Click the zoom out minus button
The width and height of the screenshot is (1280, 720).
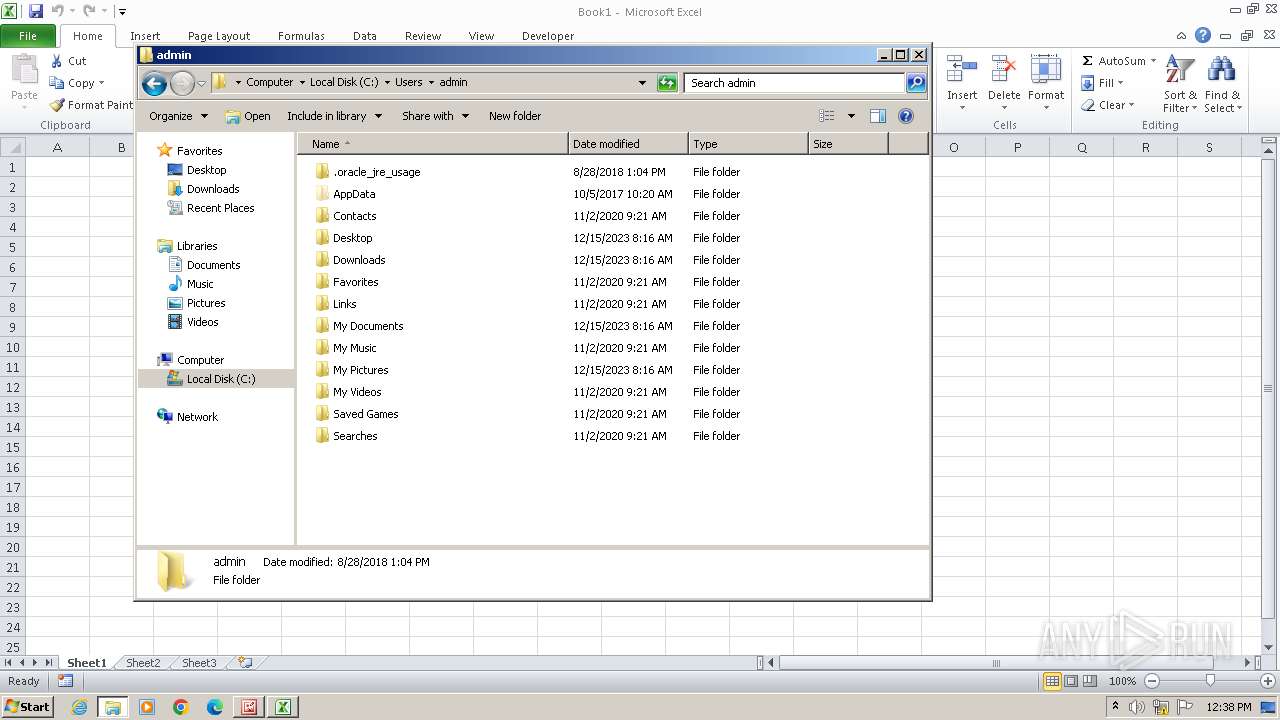click(x=1151, y=681)
